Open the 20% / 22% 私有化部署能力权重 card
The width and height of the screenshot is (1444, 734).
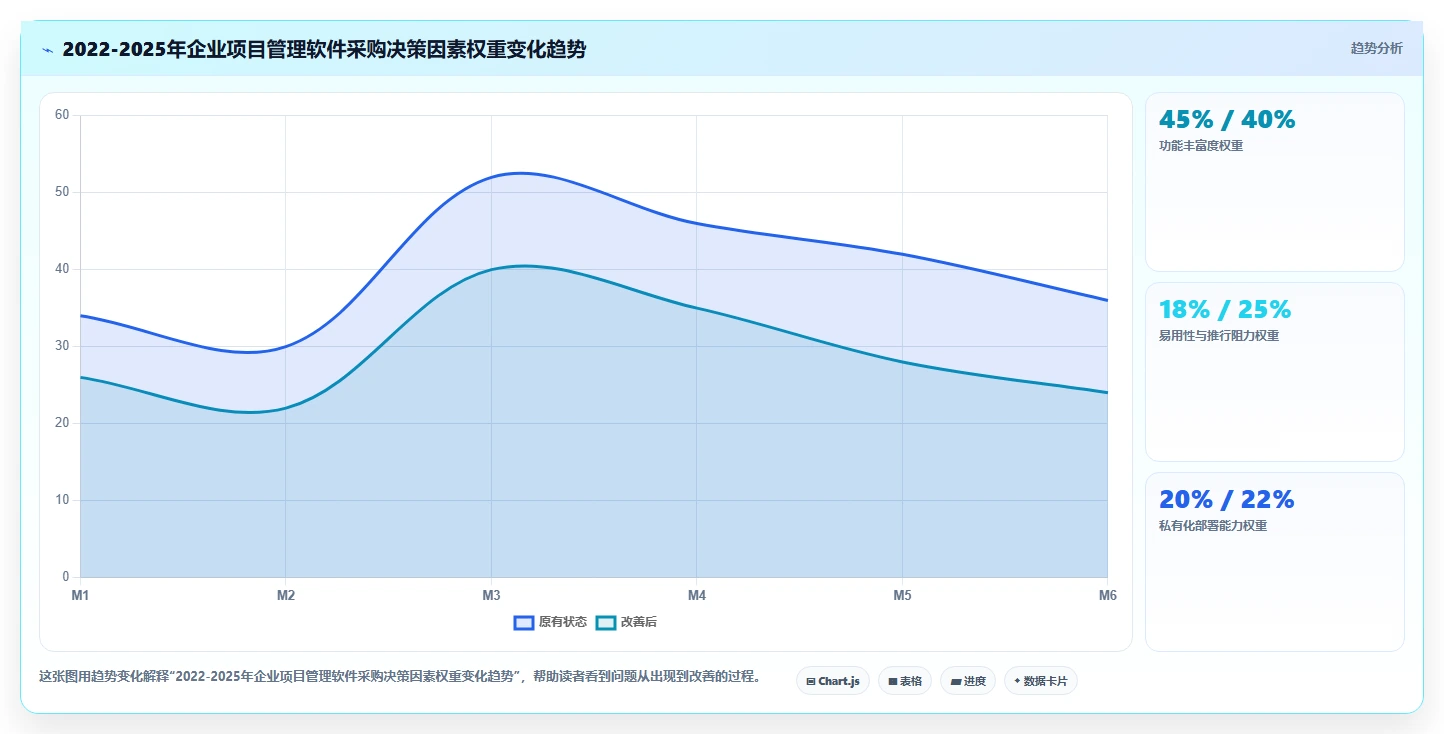1275,562
